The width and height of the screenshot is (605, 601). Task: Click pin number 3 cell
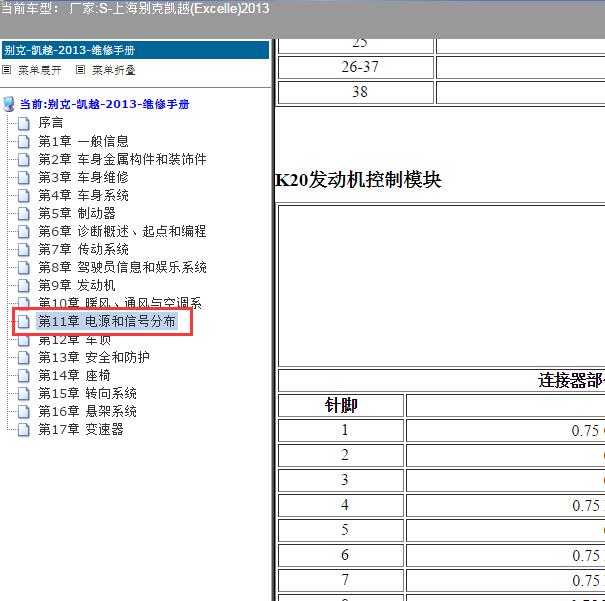click(x=341, y=480)
